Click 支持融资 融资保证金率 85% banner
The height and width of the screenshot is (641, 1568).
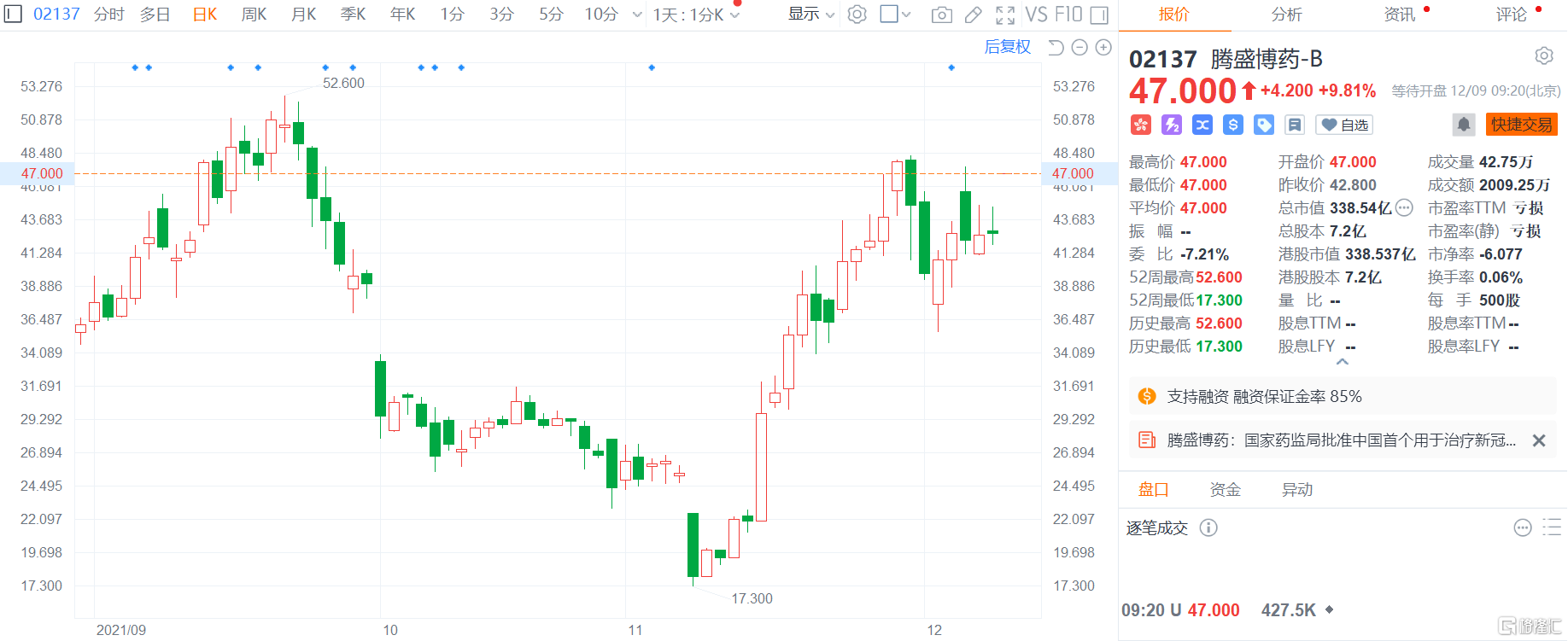tap(1343, 396)
